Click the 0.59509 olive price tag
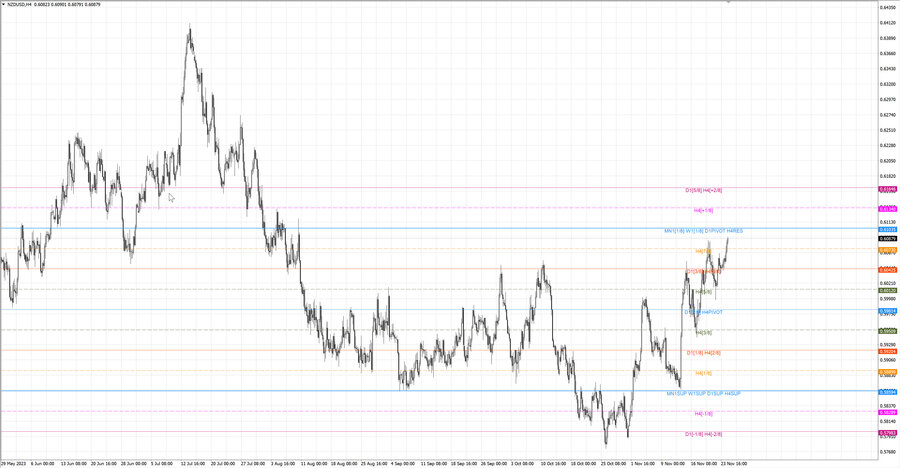Viewport: 900px width, 468px height. click(x=888, y=331)
